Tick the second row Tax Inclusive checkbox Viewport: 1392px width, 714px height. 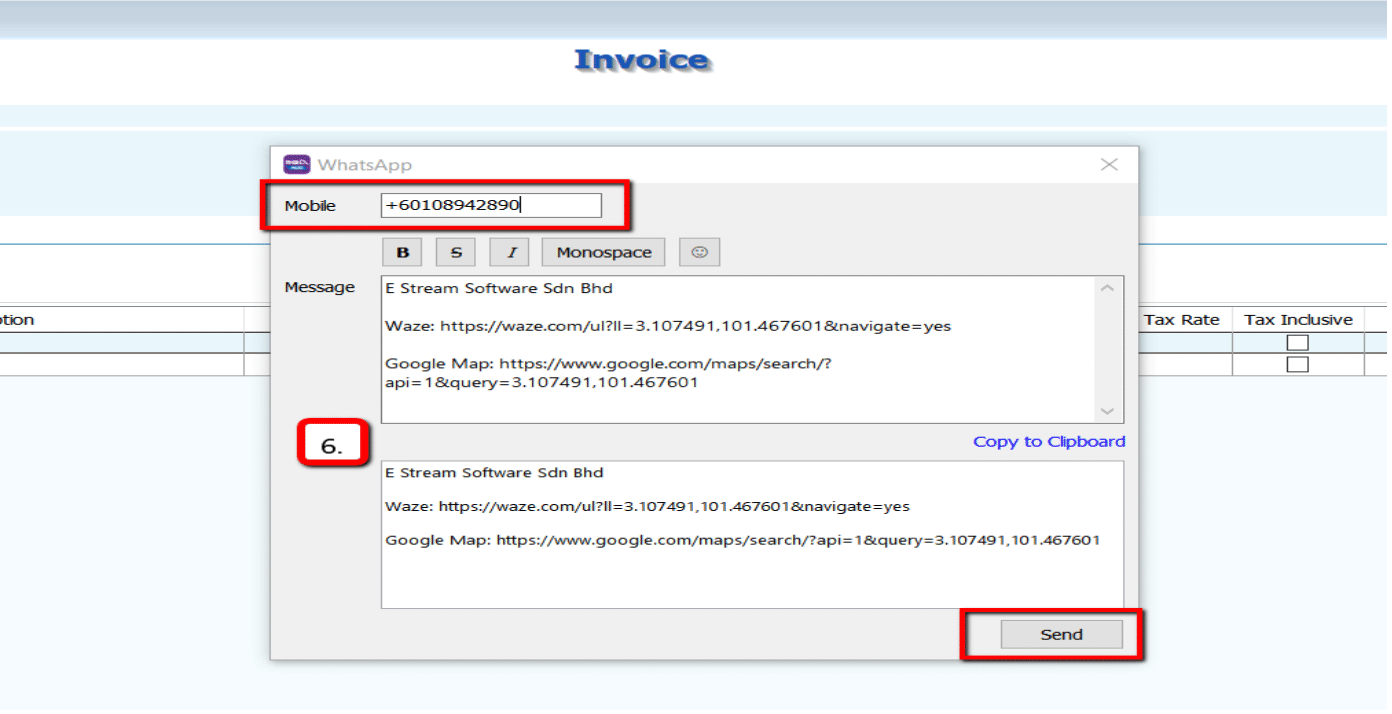click(1297, 365)
